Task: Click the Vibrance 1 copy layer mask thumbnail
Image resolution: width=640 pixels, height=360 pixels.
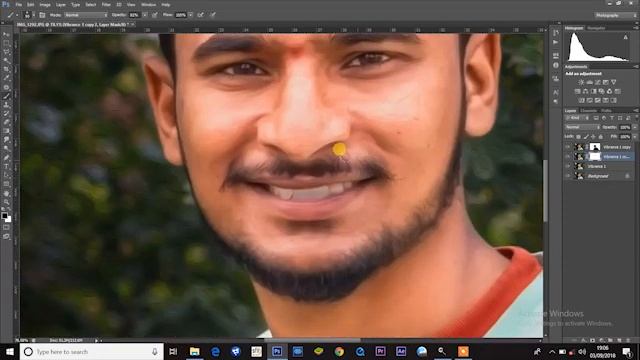Action: coord(595,147)
